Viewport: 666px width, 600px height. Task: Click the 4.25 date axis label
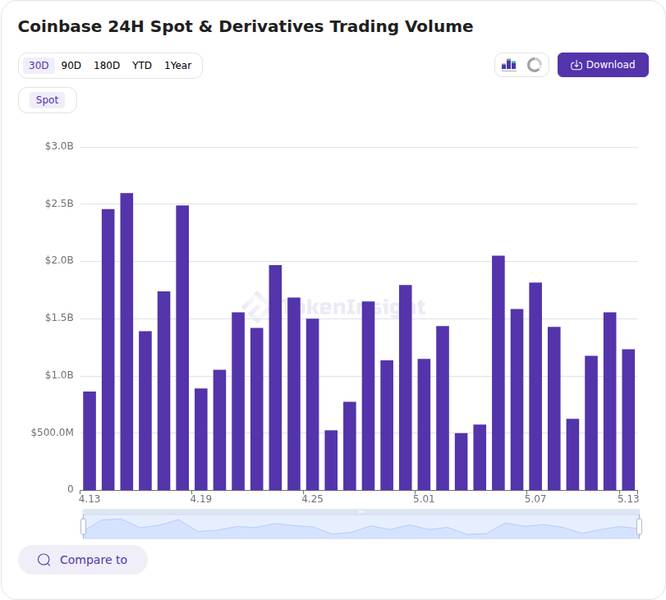[313, 499]
